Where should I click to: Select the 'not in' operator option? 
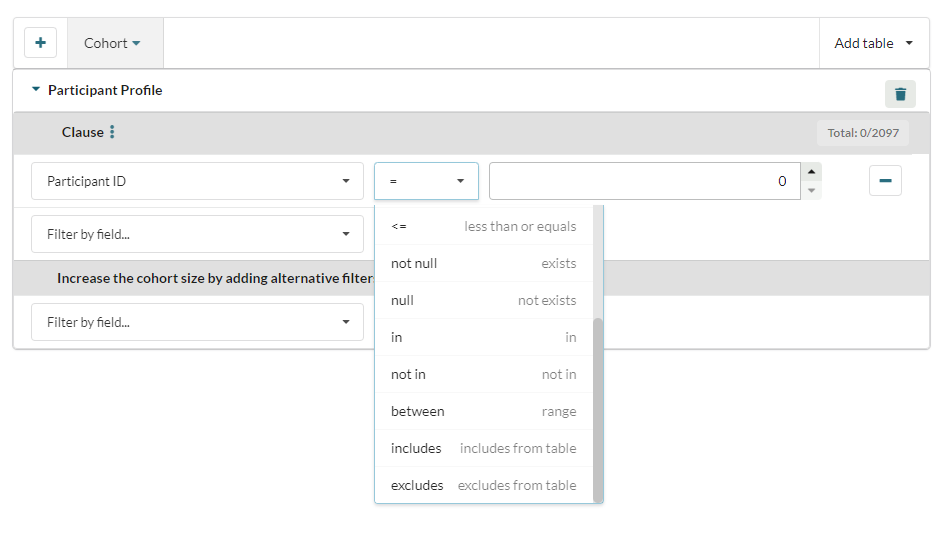point(483,374)
